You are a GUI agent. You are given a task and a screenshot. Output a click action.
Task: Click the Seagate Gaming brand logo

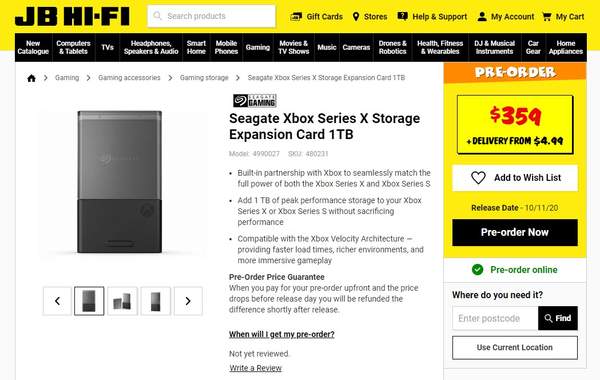click(255, 101)
